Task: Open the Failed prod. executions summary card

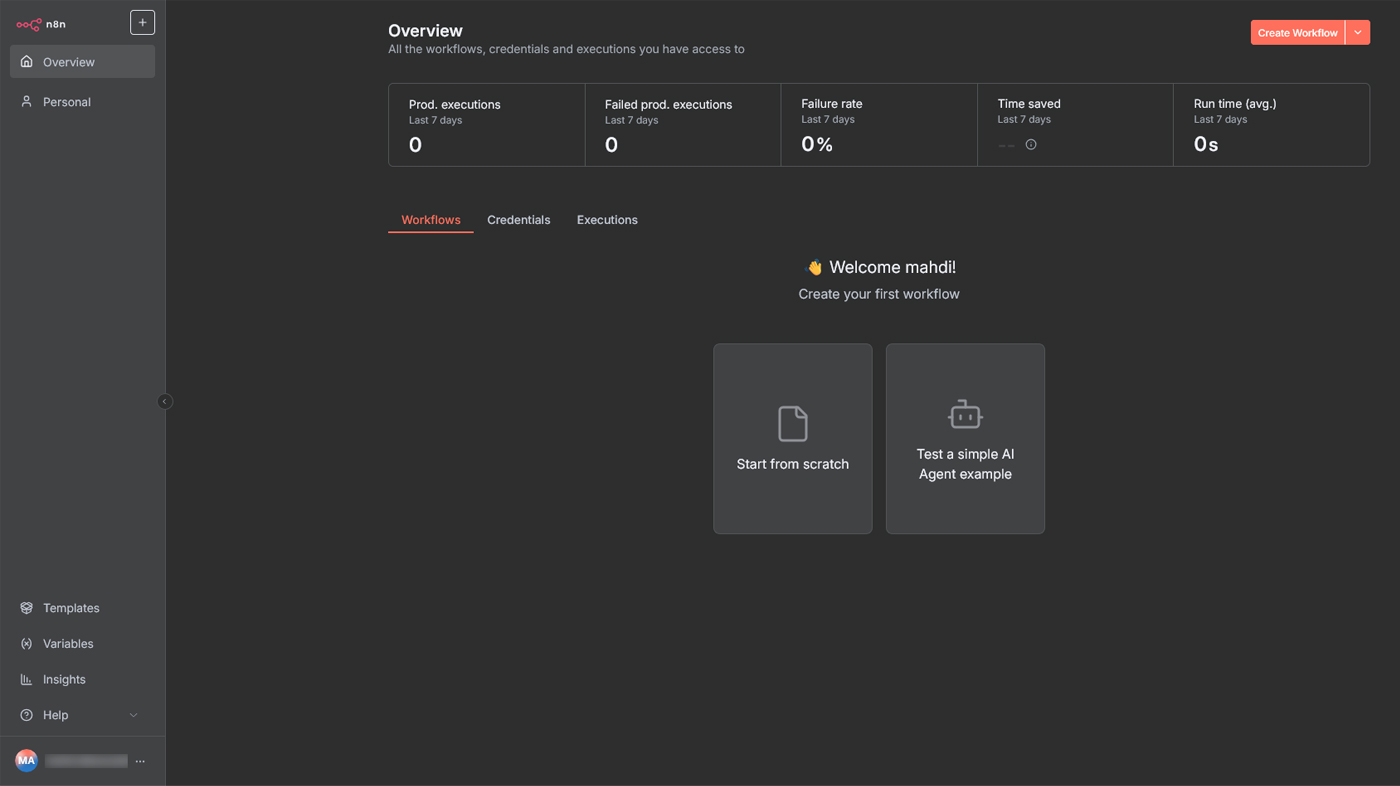Action: click(682, 125)
